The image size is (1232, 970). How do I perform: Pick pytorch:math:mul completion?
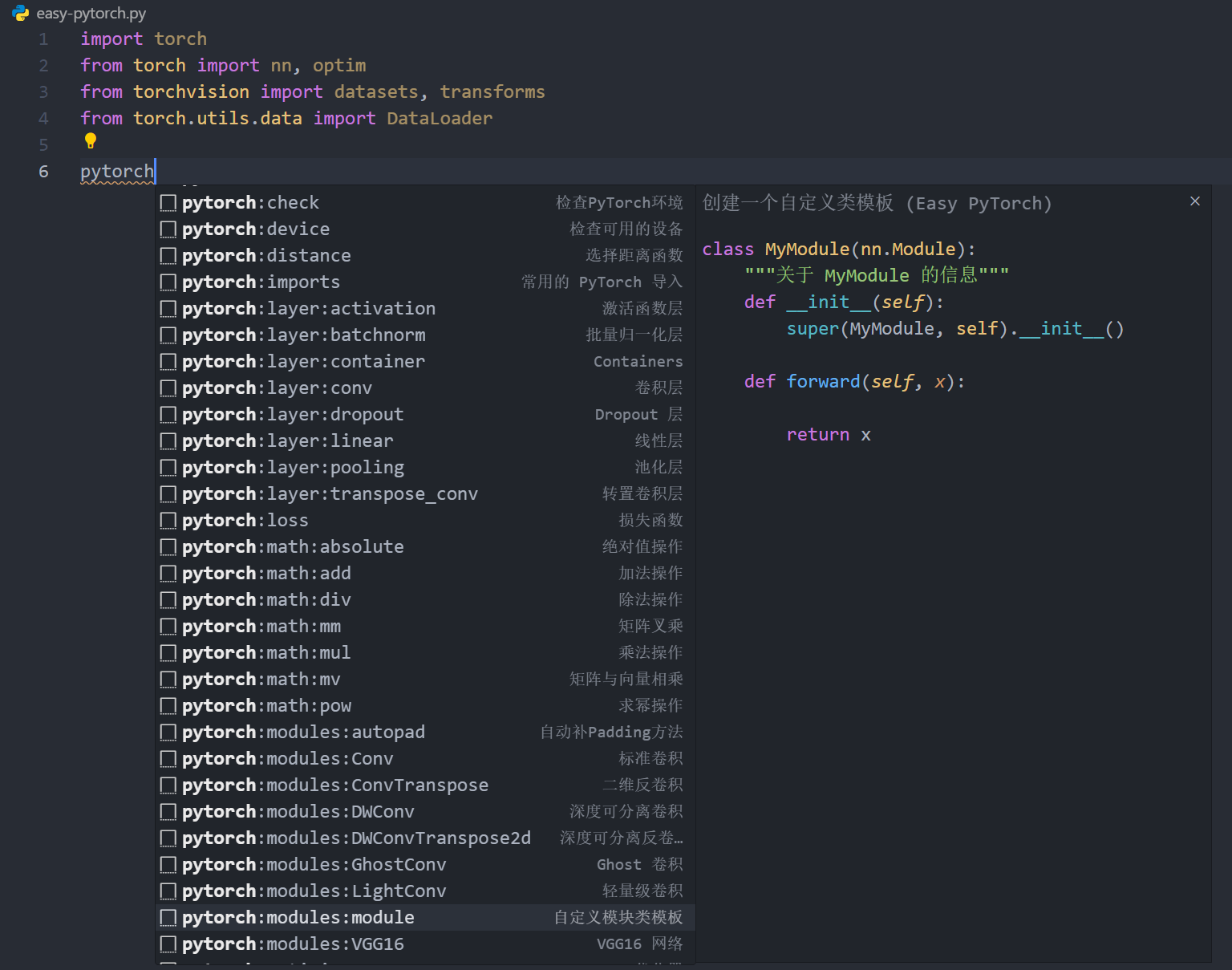coord(425,653)
